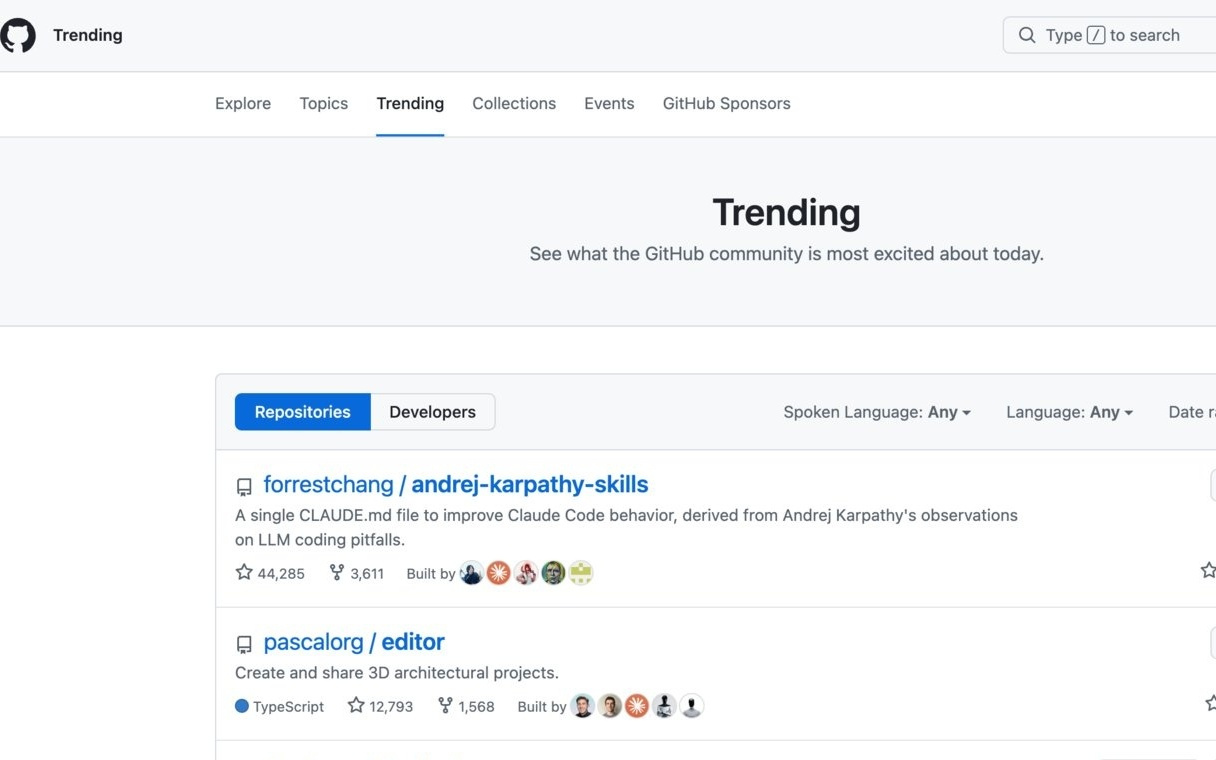Open the Collections tab

pos(514,103)
